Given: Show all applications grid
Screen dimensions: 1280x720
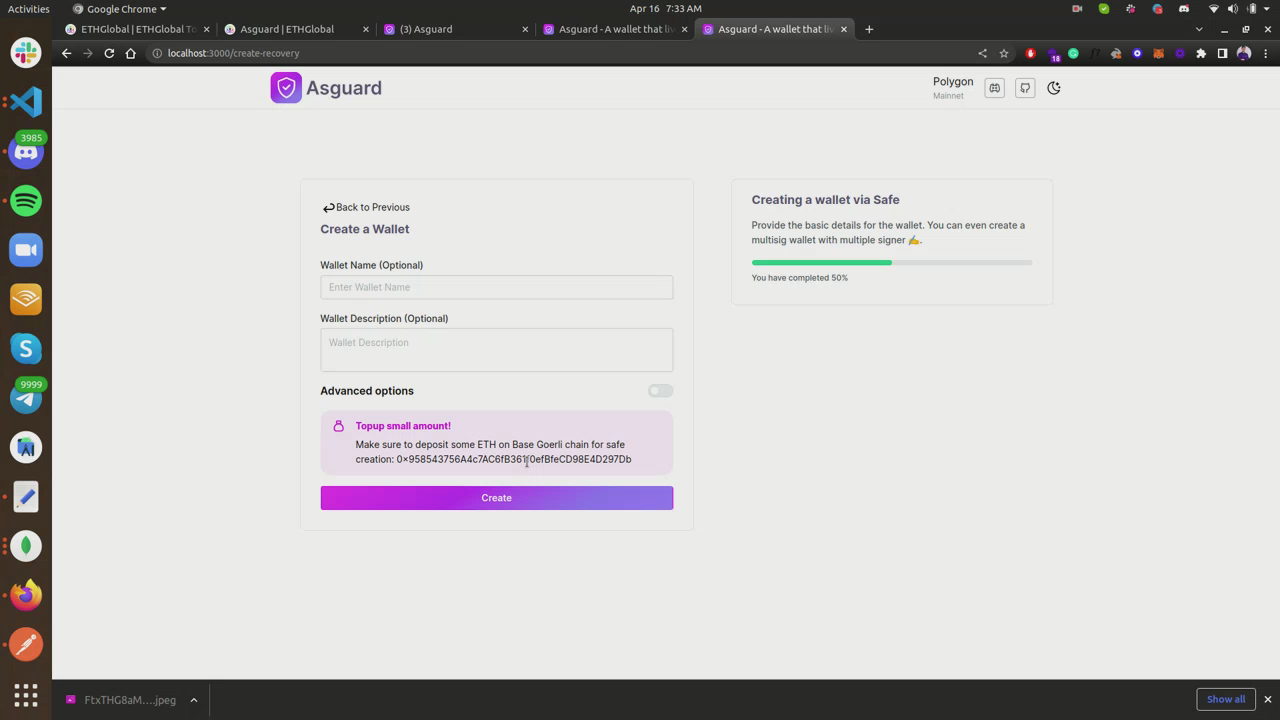Looking at the screenshot, I should tap(26, 694).
